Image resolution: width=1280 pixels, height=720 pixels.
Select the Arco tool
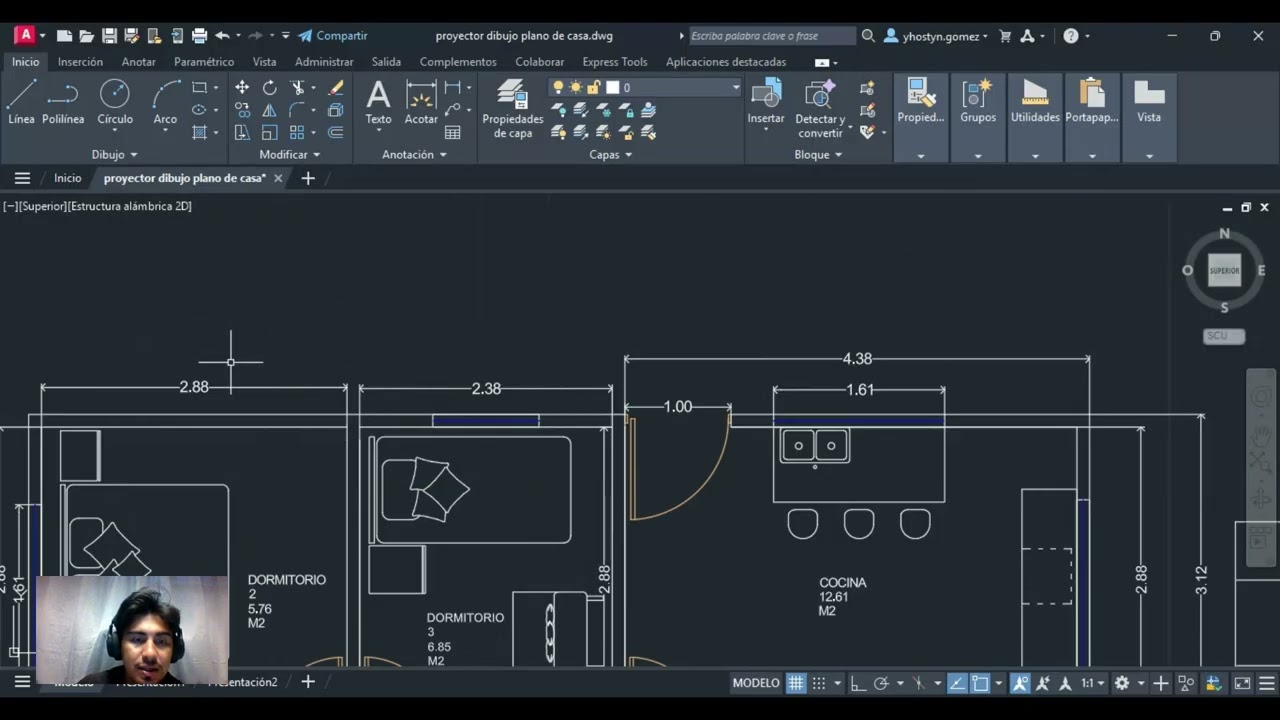[x=165, y=103]
